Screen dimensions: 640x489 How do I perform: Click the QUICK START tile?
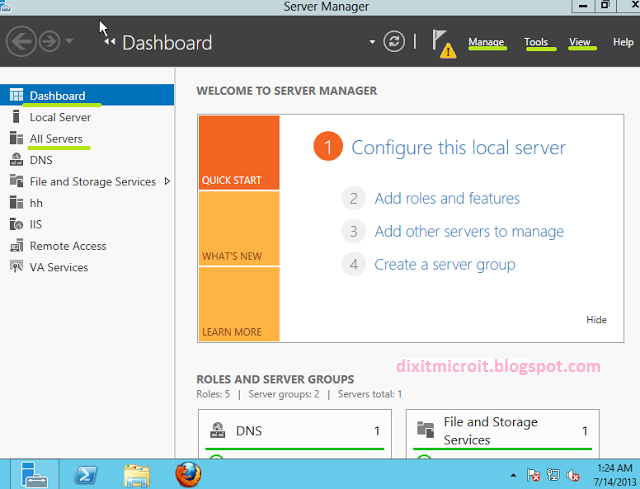coord(239,153)
